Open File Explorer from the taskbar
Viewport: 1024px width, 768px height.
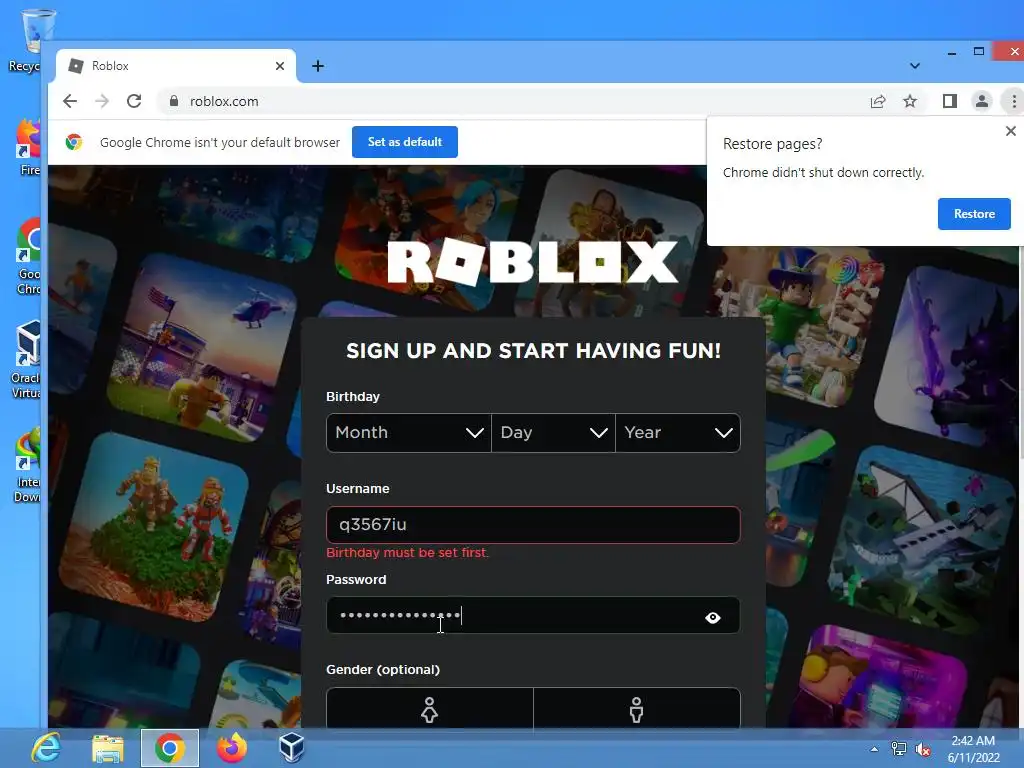click(x=108, y=748)
